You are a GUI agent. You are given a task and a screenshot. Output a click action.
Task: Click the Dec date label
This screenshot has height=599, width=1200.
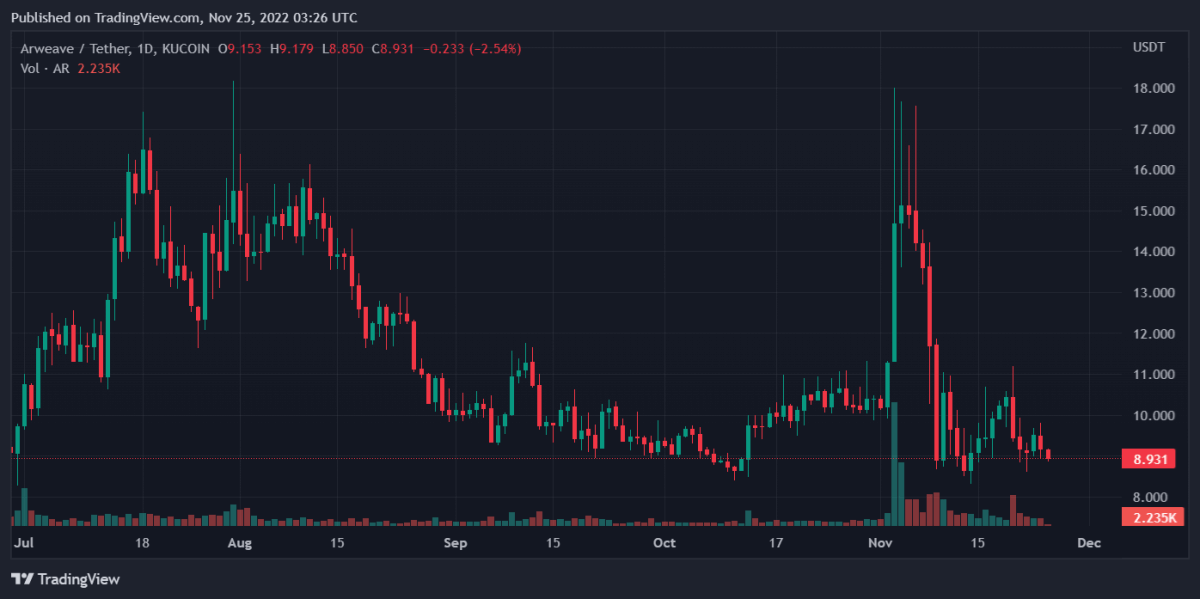[x=1089, y=543]
